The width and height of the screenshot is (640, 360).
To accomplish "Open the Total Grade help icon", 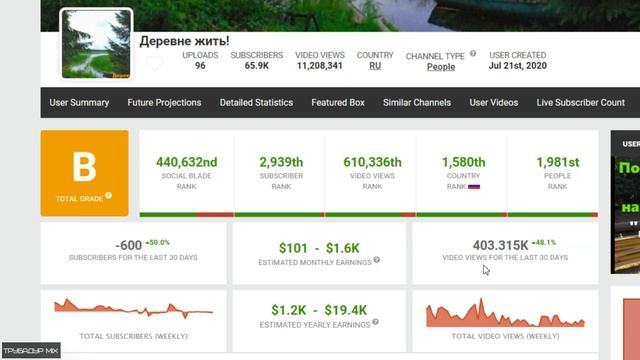I will pyautogui.click(x=108, y=196).
